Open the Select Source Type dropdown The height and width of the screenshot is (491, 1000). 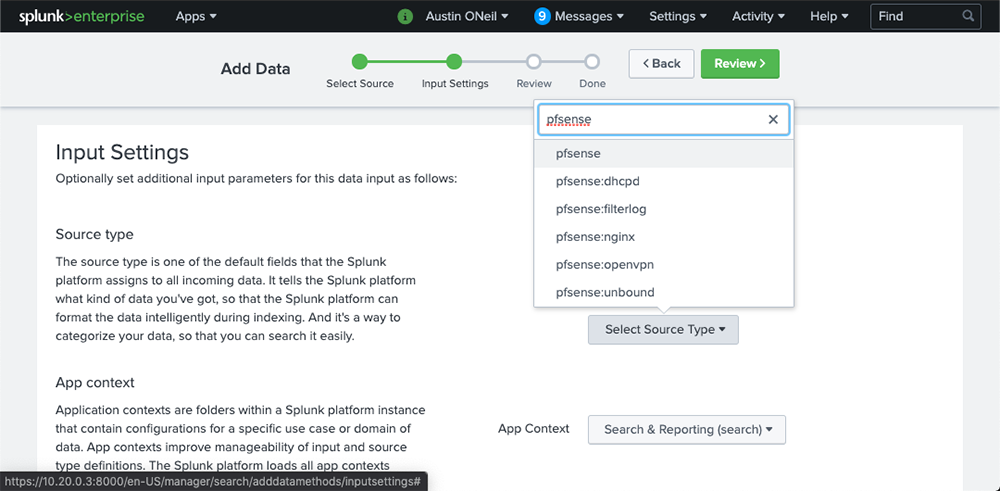pos(663,330)
